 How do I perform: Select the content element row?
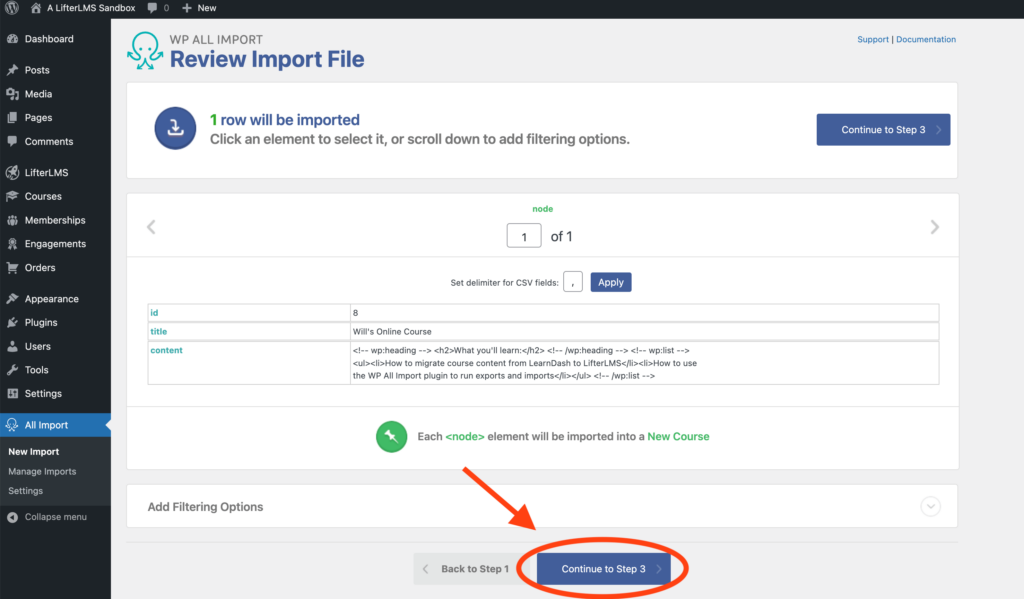click(543, 363)
